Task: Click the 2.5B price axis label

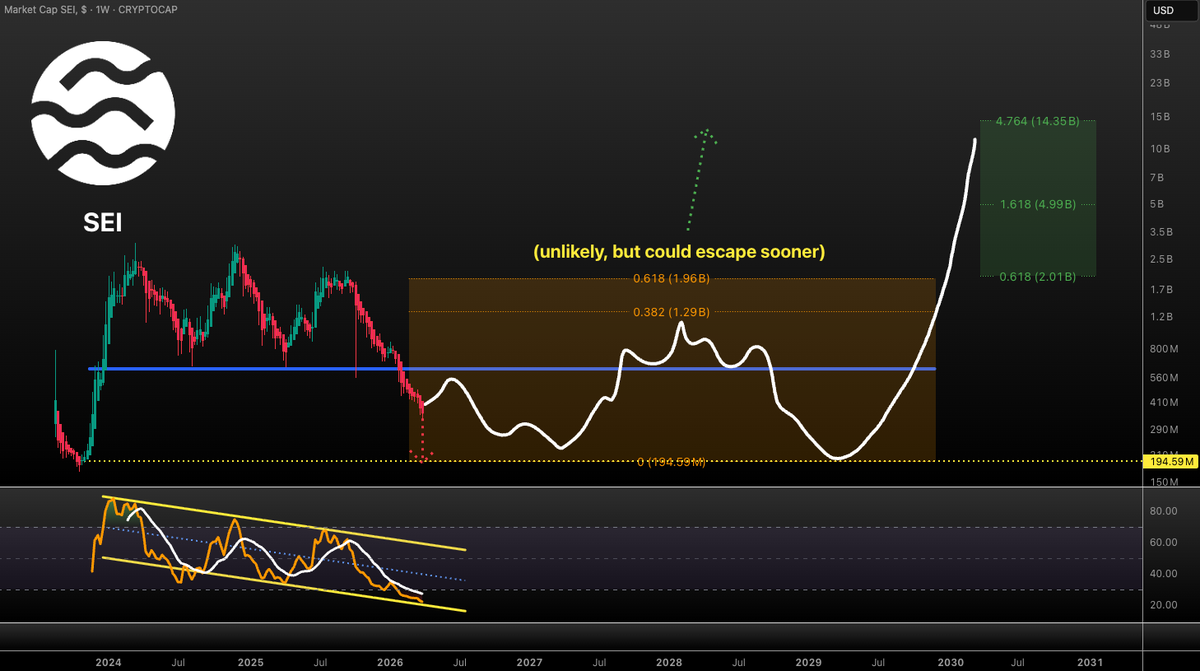Action: pos(1162,260)
